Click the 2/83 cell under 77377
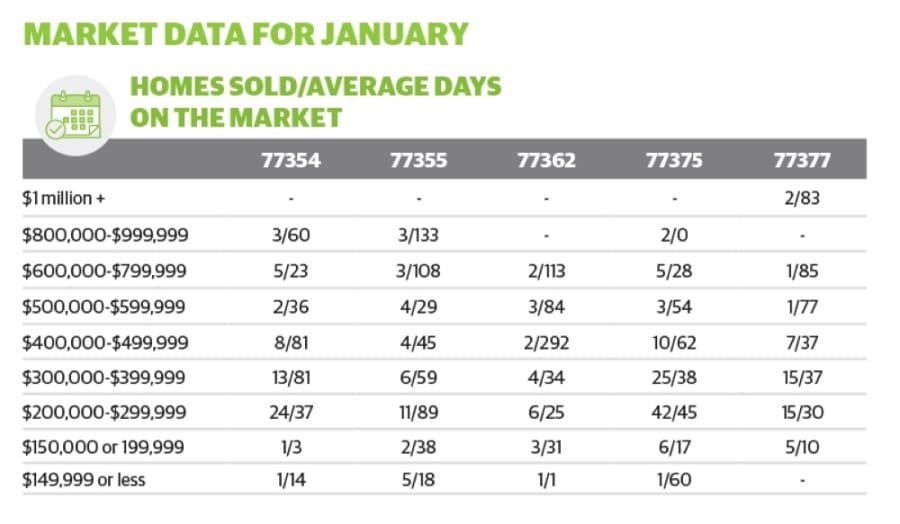900x524 pixels. click(802, 199)
